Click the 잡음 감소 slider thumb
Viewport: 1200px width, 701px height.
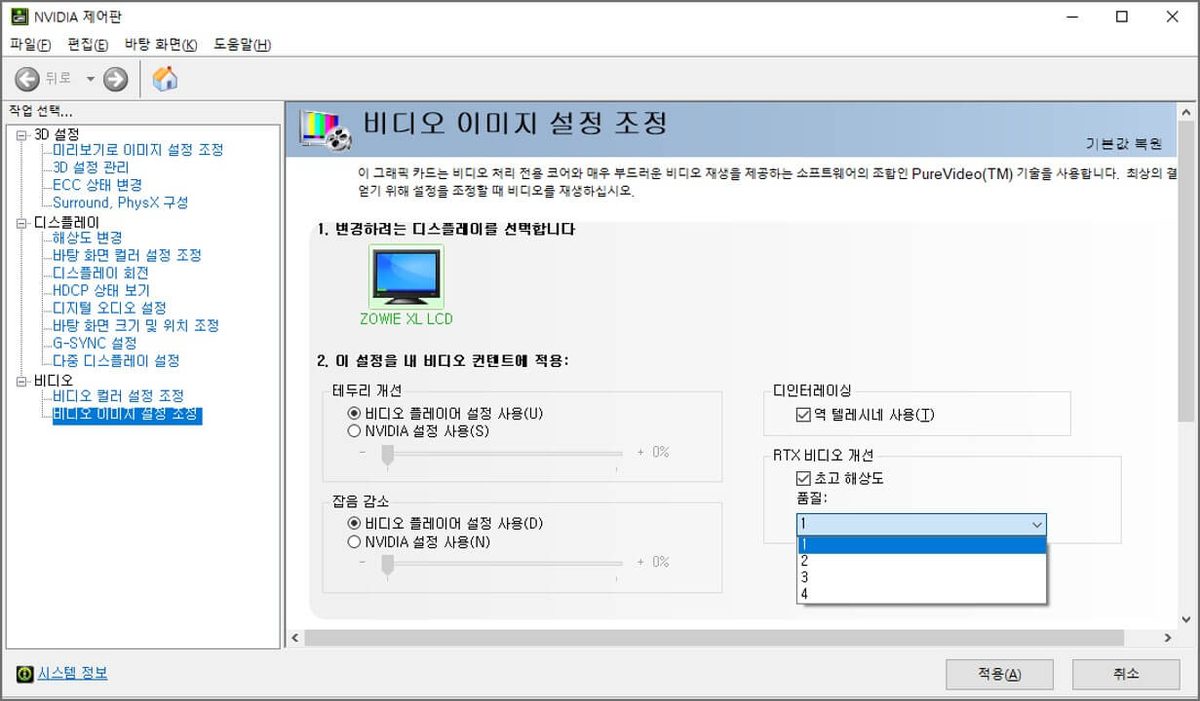(x=388, y=565)
